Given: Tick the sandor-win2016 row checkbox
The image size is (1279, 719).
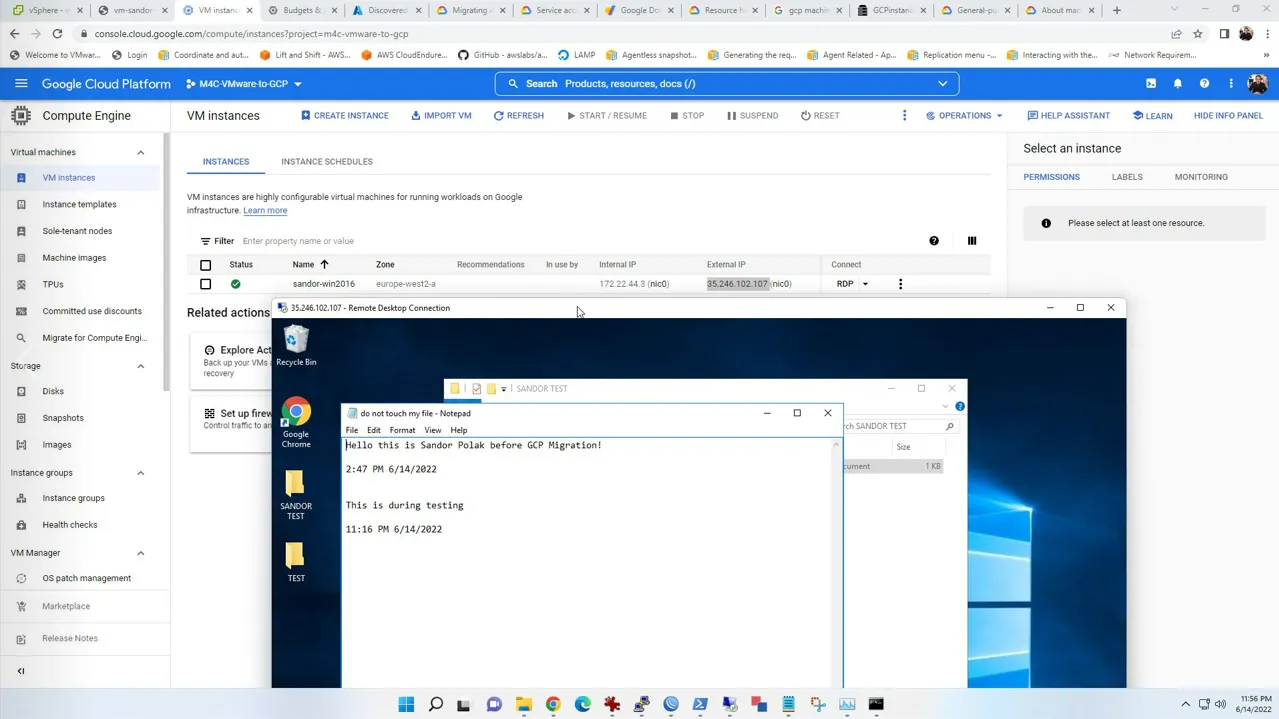Looking at the screenshot, I should coord(206,284).
